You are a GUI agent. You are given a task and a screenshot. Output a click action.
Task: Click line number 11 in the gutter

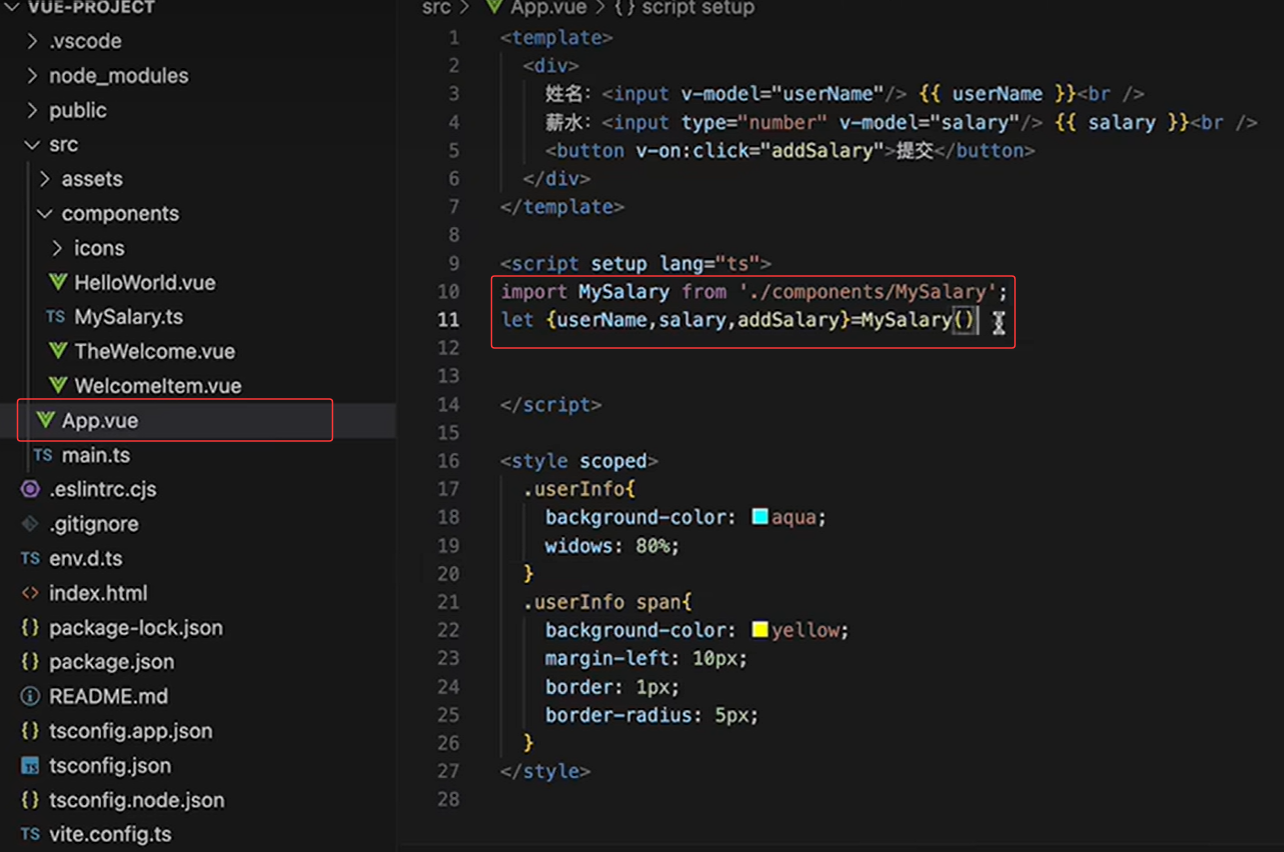(448, 320)
